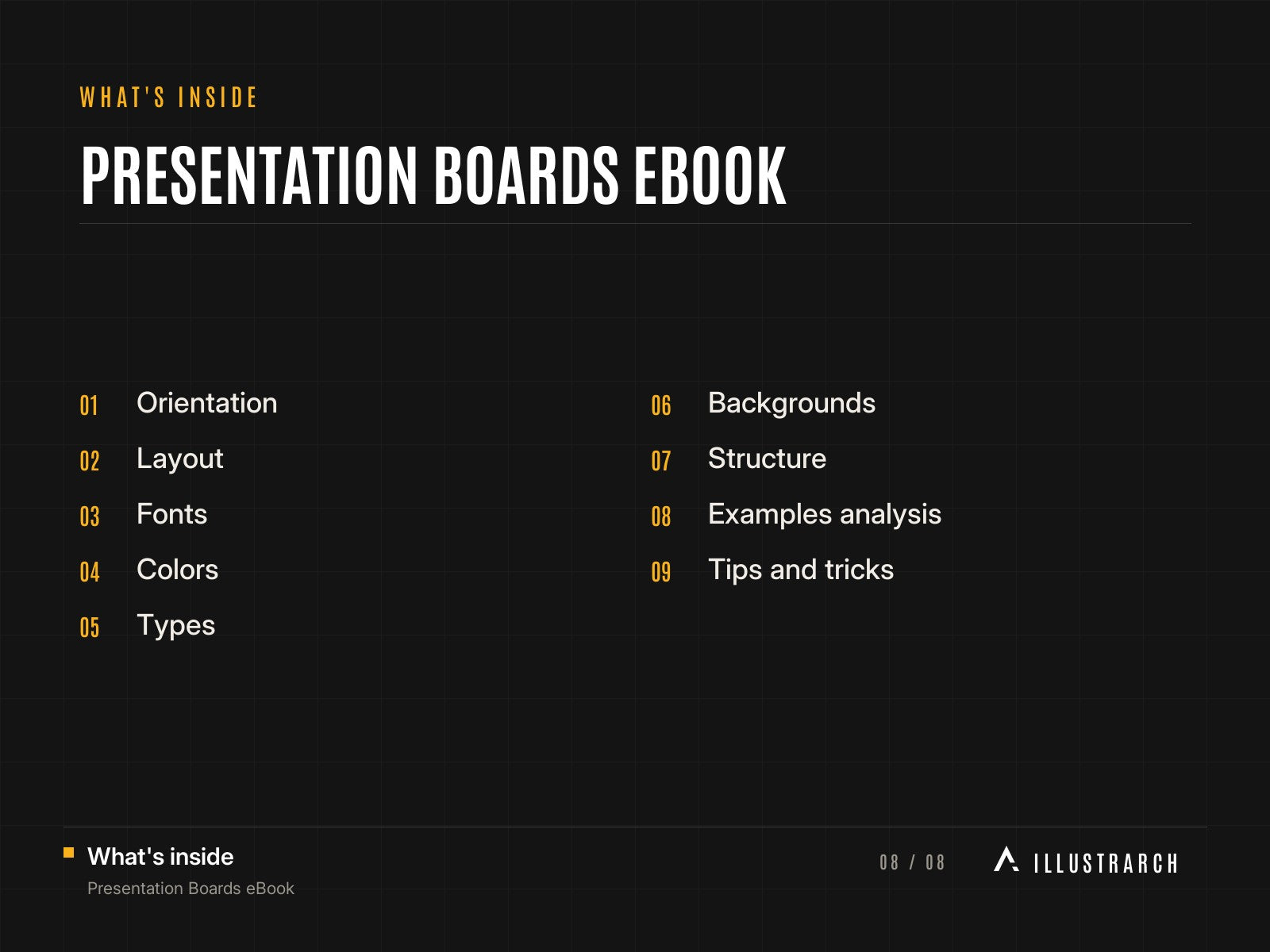Click the footer 'What's inside' title

coord(160,857)
